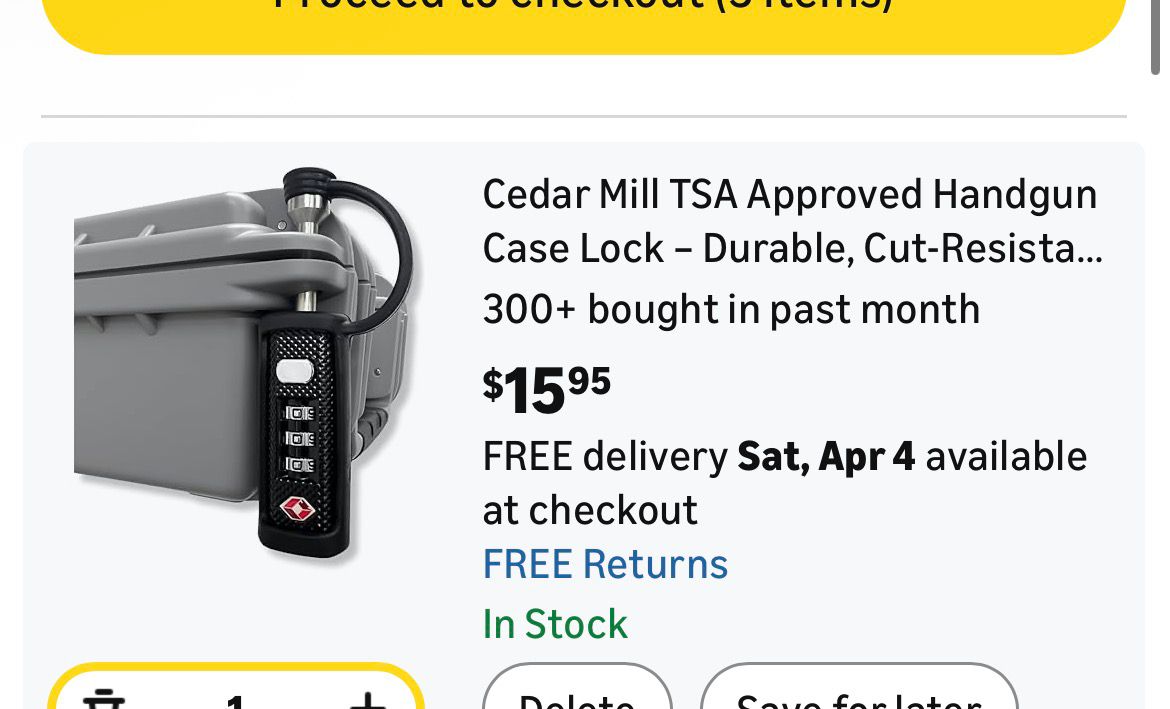This screenshot has height=709, width=1170.
Task: Choose Save for later
Action: [x=858, y=696]
